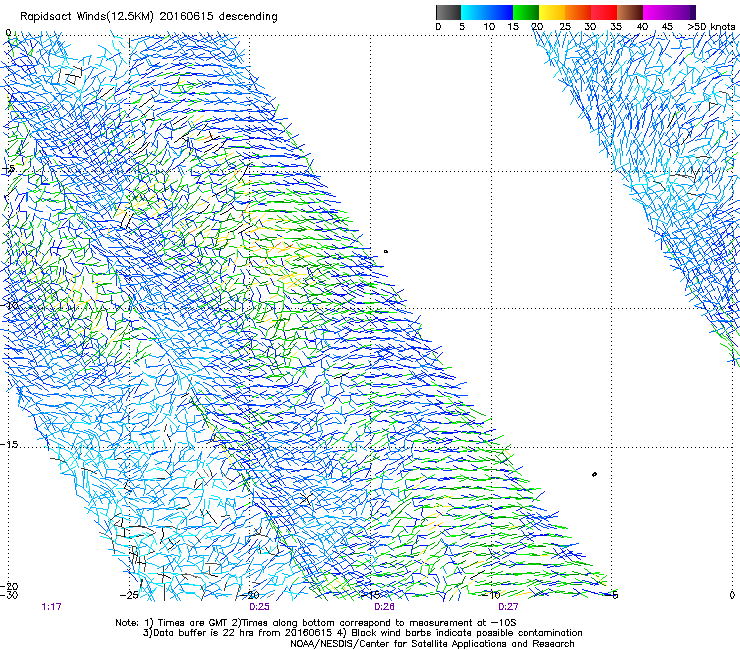Click the '-15' latitude label on left axis
This screenshot has width=740, height=650.
tap(9, 444)
